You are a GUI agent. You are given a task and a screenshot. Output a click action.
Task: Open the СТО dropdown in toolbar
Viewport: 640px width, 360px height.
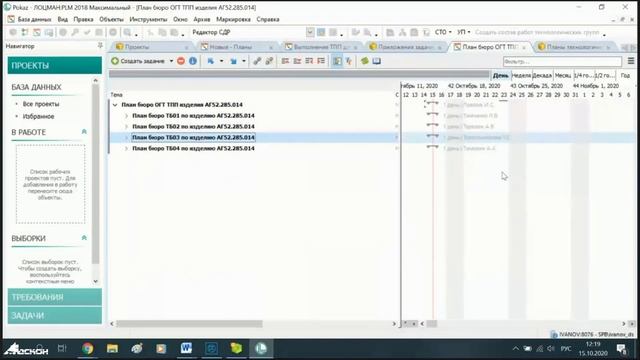pos(443,32)
